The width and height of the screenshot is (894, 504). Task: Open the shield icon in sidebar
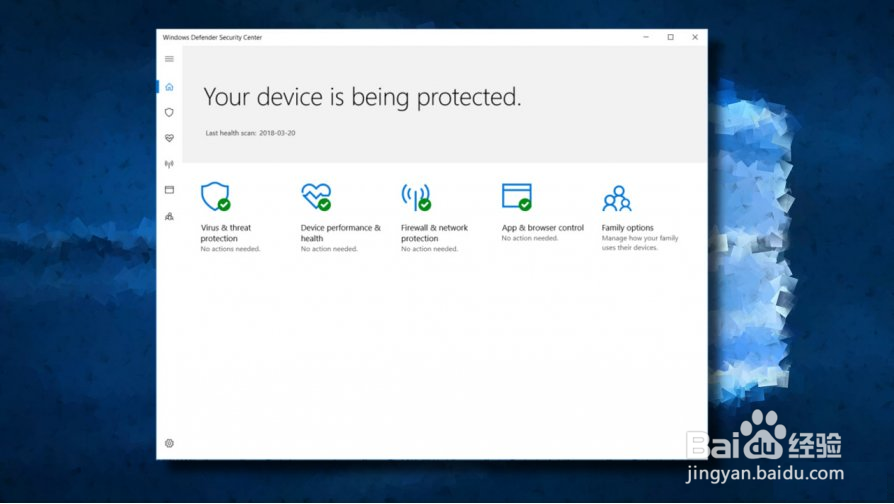point(169,112)
